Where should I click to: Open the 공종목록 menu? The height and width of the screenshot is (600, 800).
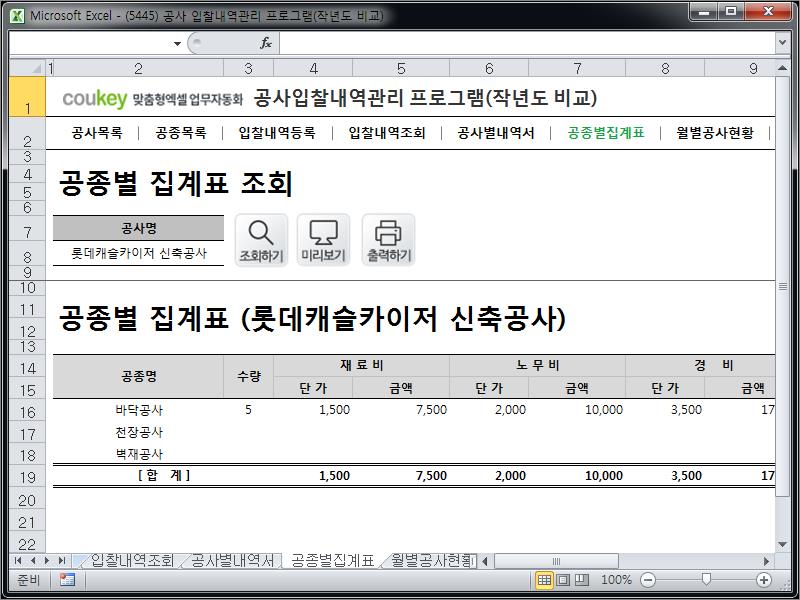pos(181,133)
